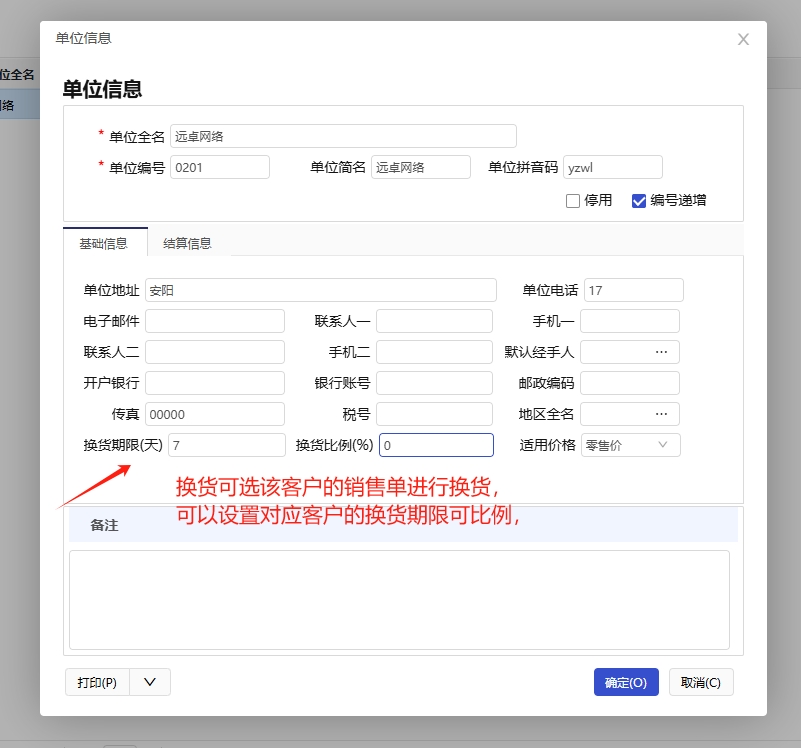Focus the 换货比例(%) field
This screenshot has height=748, width=801.
coord(436,445)
